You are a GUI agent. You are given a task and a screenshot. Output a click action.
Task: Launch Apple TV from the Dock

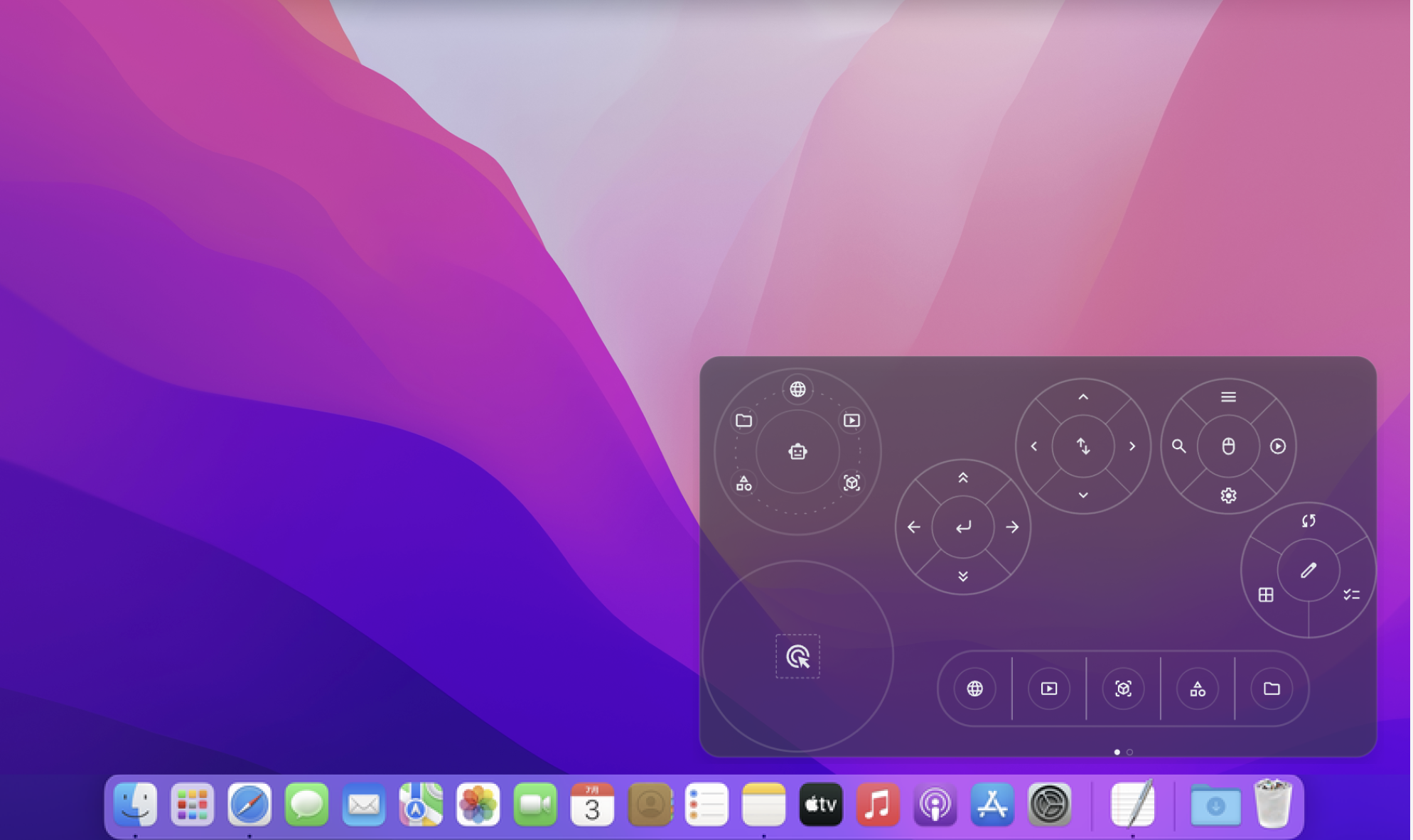click(x=822, y=805)
